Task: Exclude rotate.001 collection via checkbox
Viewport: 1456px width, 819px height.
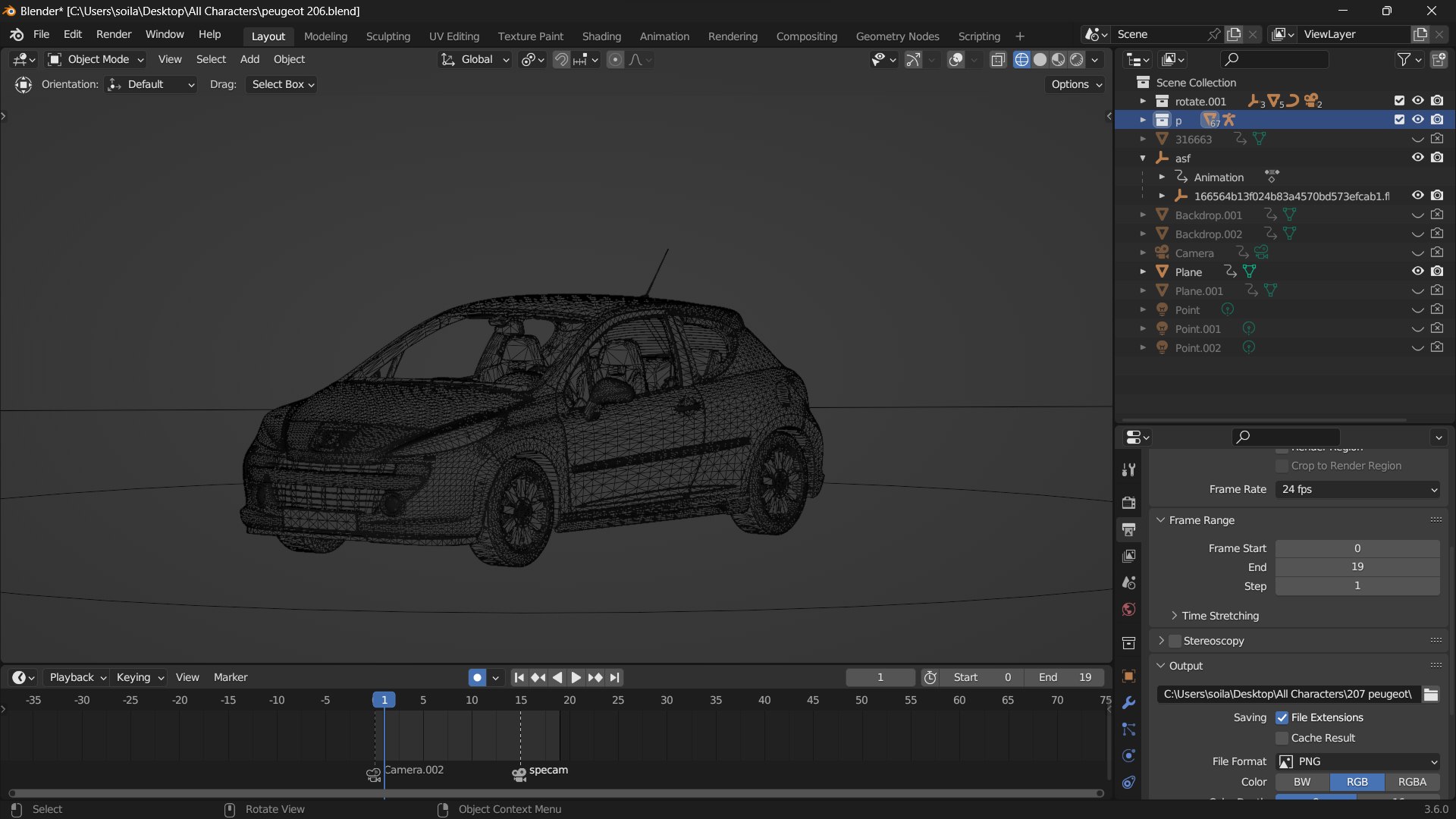Action: coord(1399,101)
